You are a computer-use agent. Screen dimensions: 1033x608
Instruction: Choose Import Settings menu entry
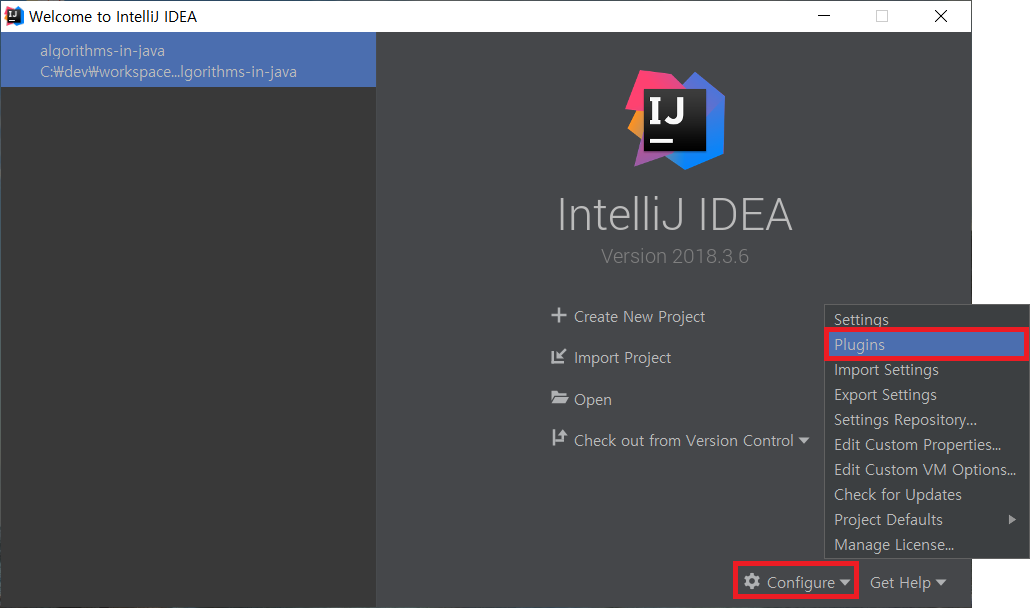(x=926, y=370)
